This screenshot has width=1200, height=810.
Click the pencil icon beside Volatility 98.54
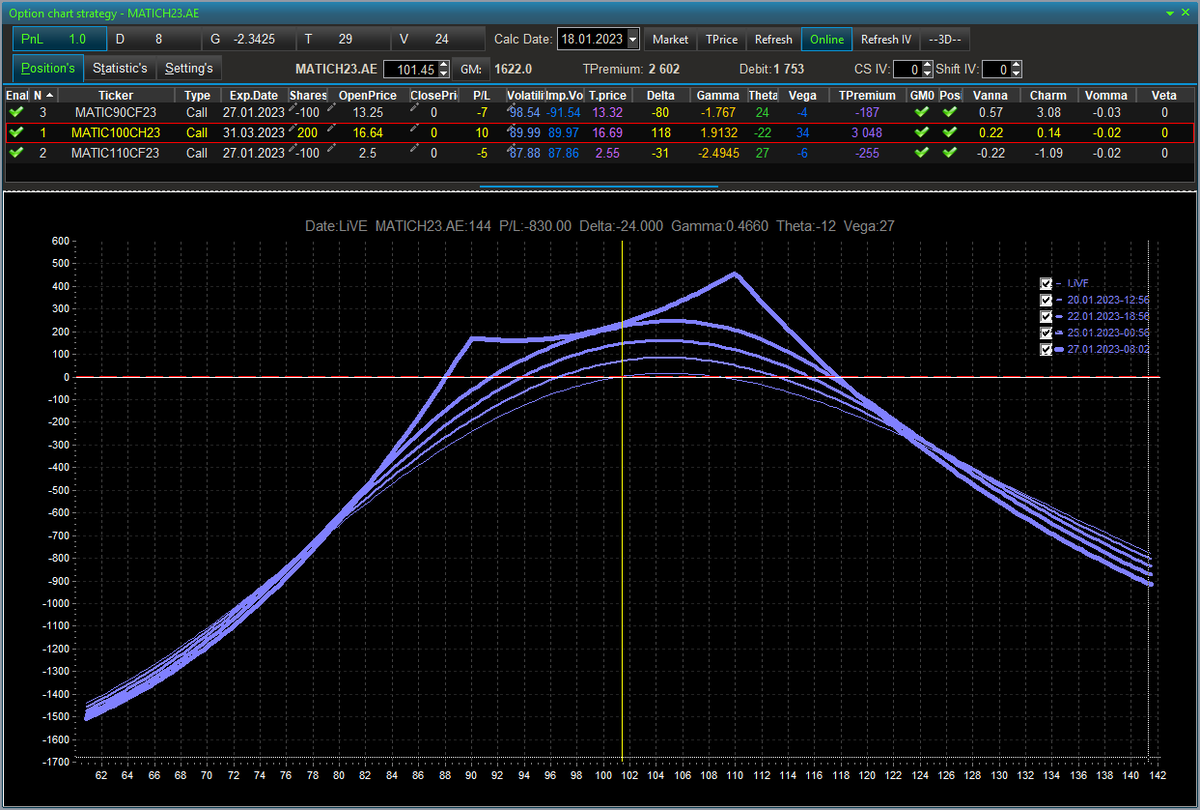tap(511, 107)
